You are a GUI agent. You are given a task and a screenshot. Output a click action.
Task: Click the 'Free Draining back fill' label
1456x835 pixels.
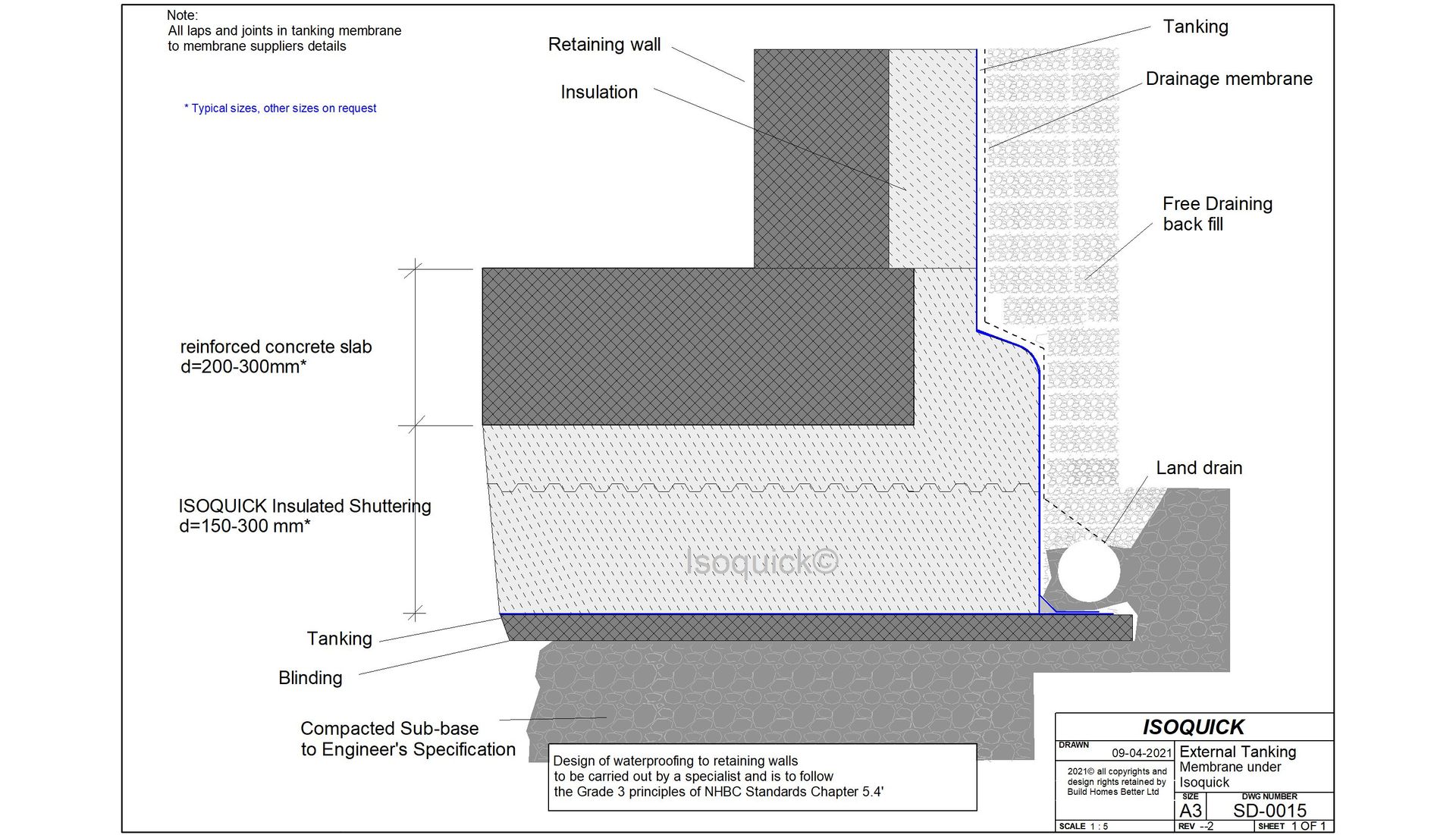tap(1217, 214)
